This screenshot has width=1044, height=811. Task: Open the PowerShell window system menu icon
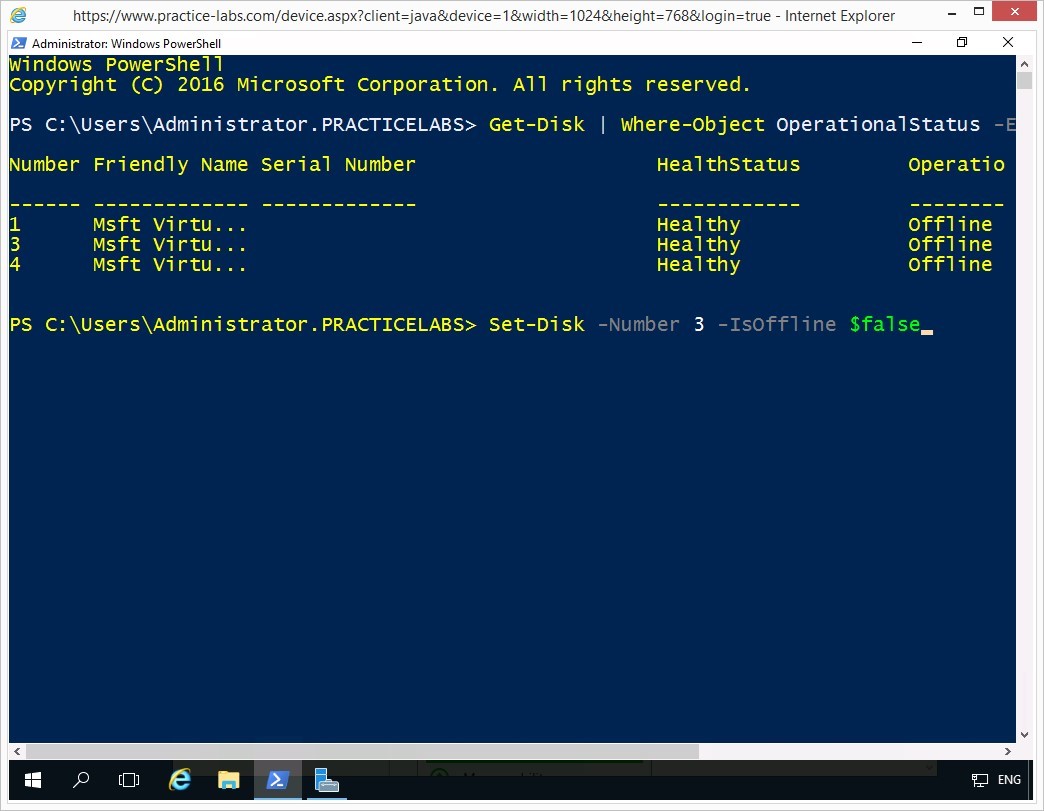coord(19,44)
